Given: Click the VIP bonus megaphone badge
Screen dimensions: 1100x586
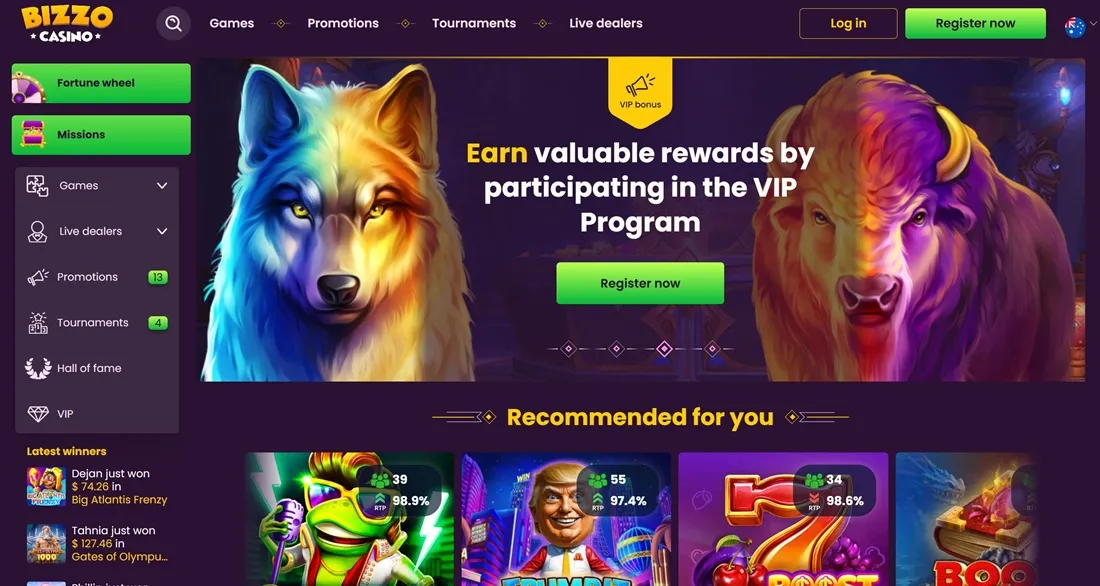Looking at the screenshot, I should coord(640,93).
